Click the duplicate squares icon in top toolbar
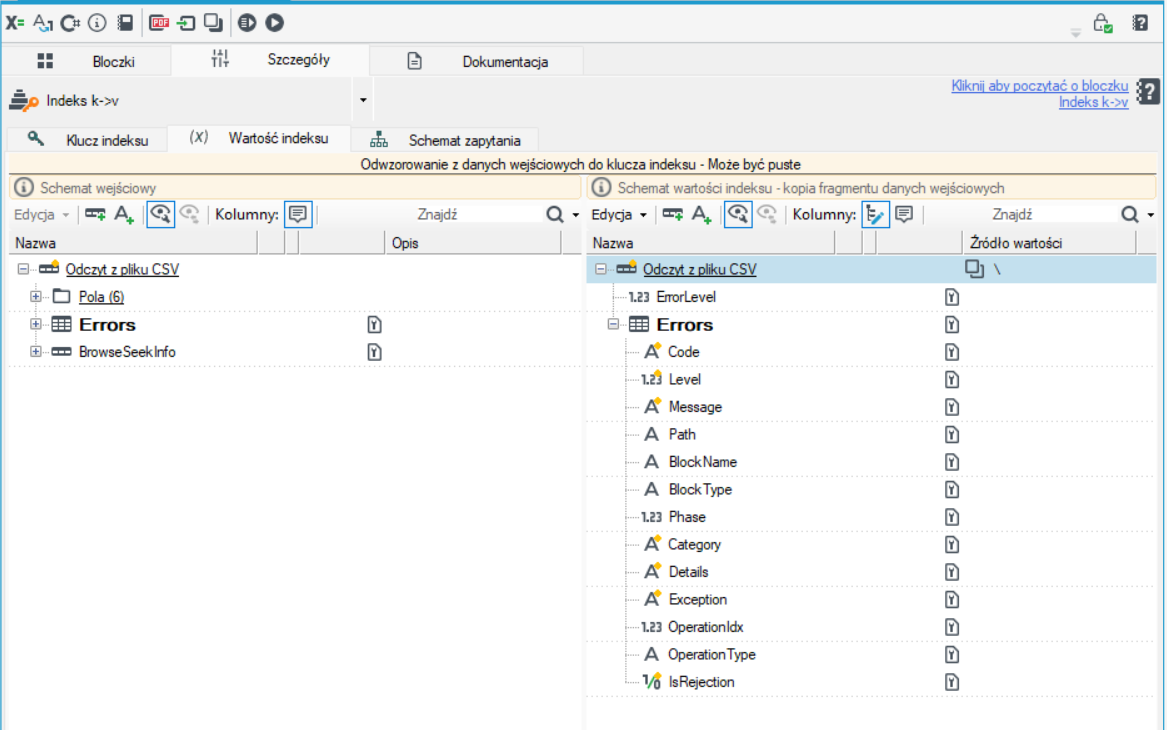The height and width of the screenshot is (730, 1167). (213, 23)
